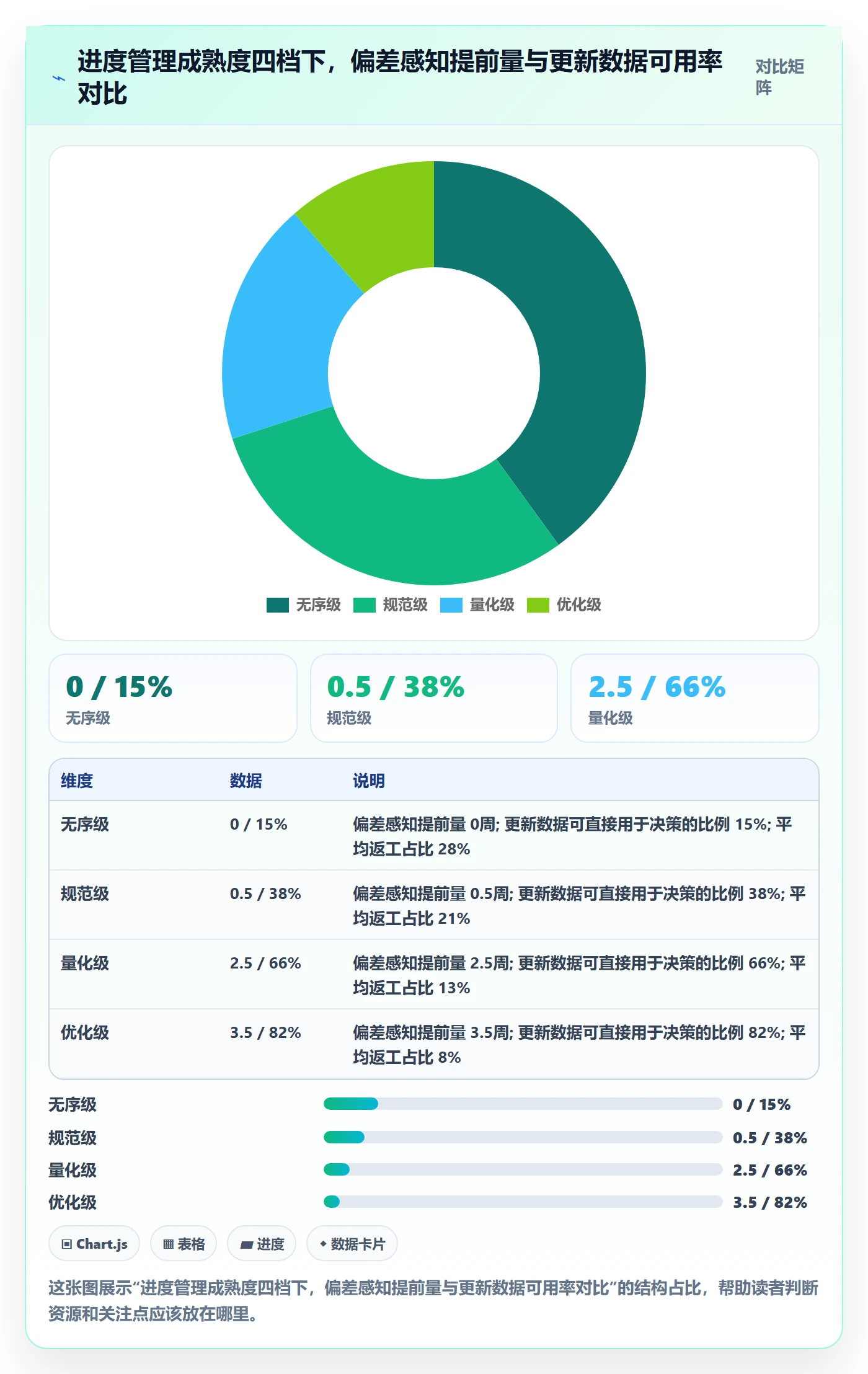This screenshot has height=1374, width=868.
Task: Select the 表格 tag chip
Action: [x=184, y=1243]
